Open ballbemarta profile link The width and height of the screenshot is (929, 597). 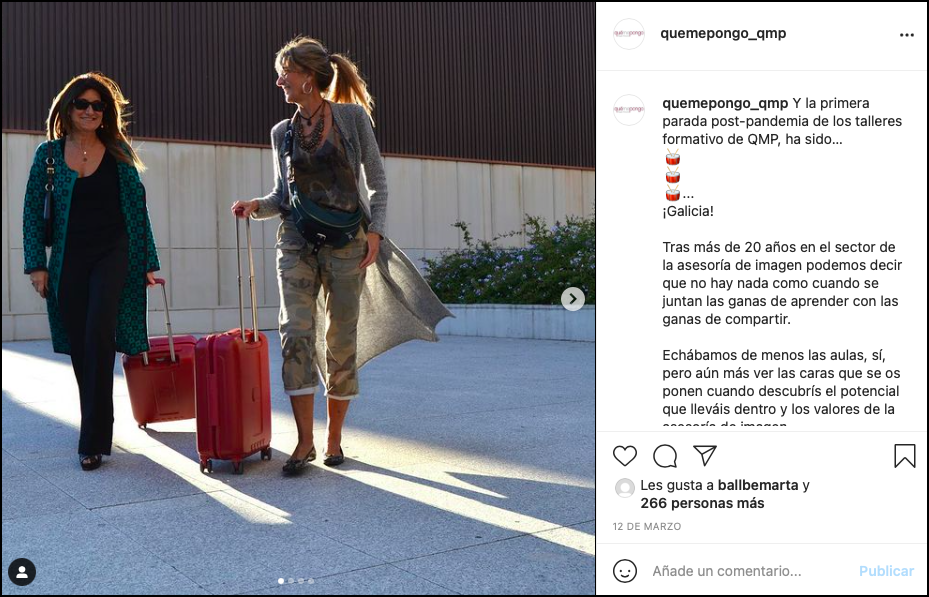(x=758, y=485)
